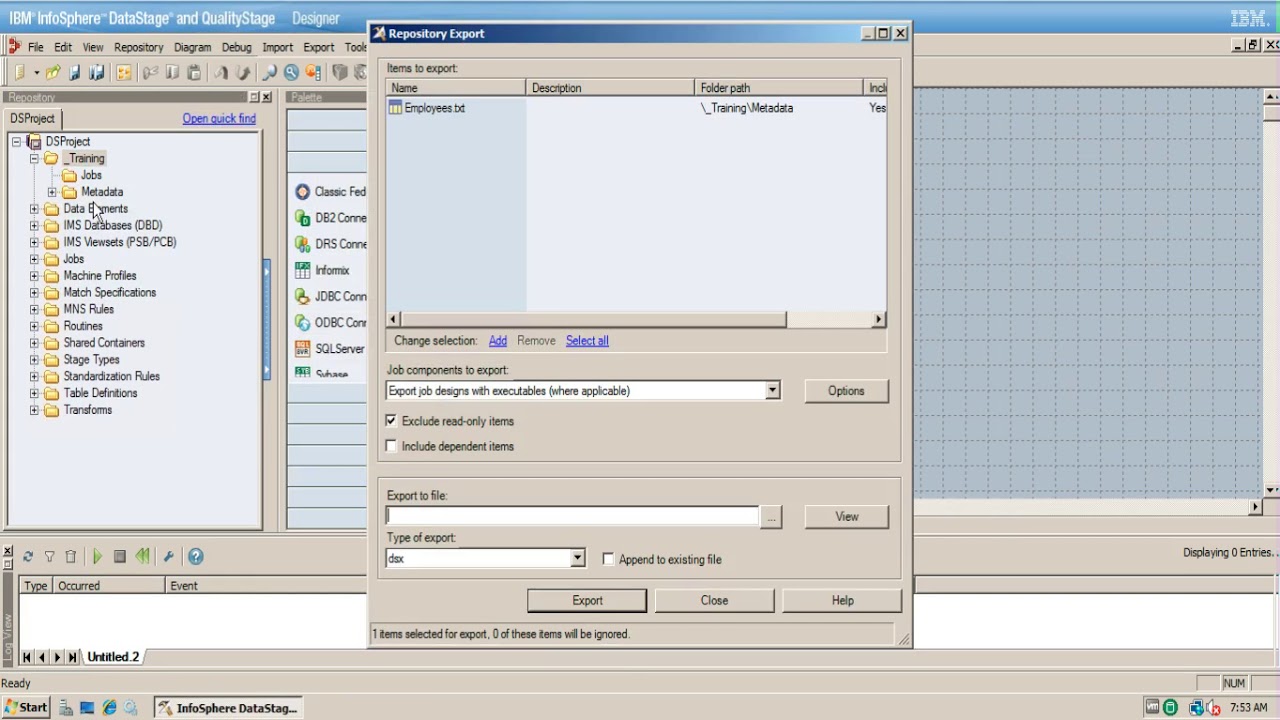
Task: Toggle Exclude read-only items checkbox
Action: point(391,421)
